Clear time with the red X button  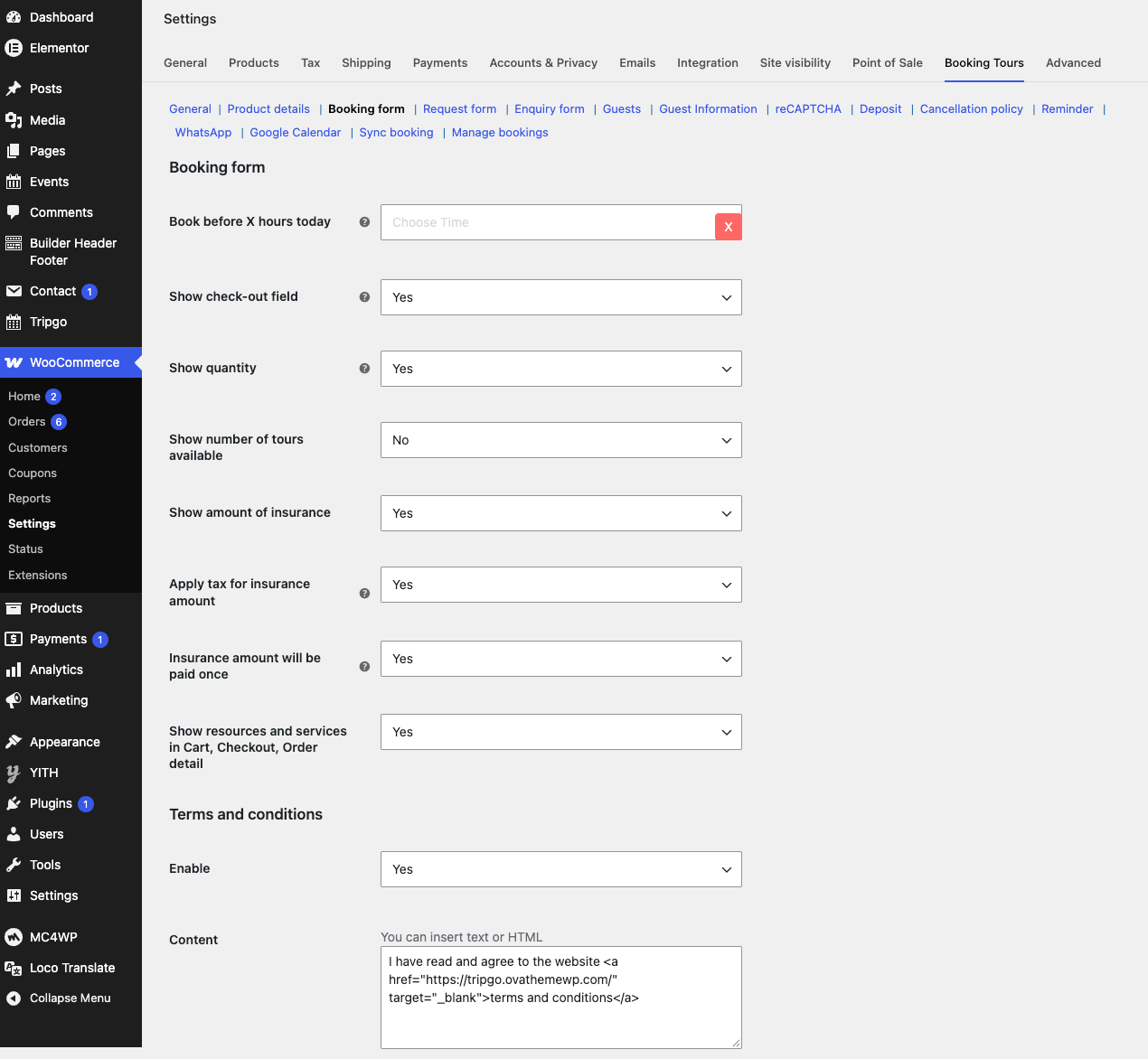(x=729, y=227)
